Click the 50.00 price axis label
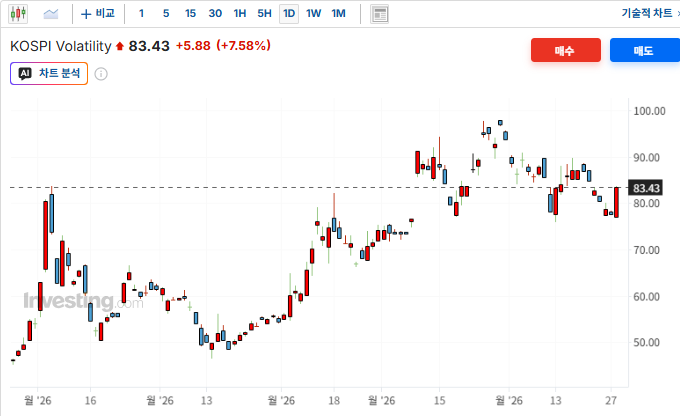The height and width of the screenshot is (416, 680). click(x=646, y=342)
